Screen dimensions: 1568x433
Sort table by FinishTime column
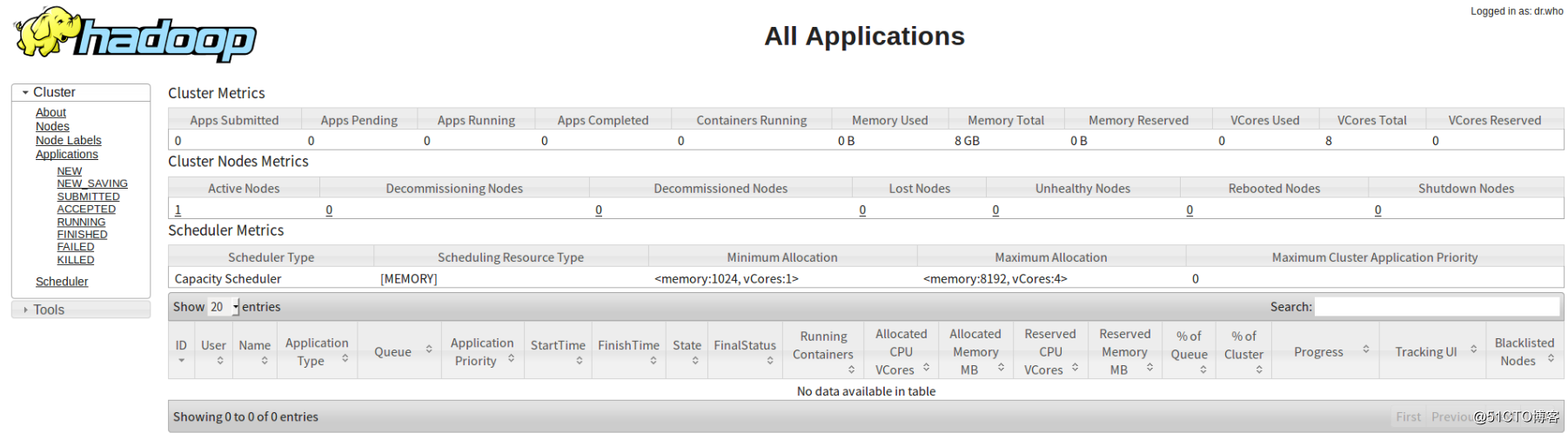(x=628, y=351)
